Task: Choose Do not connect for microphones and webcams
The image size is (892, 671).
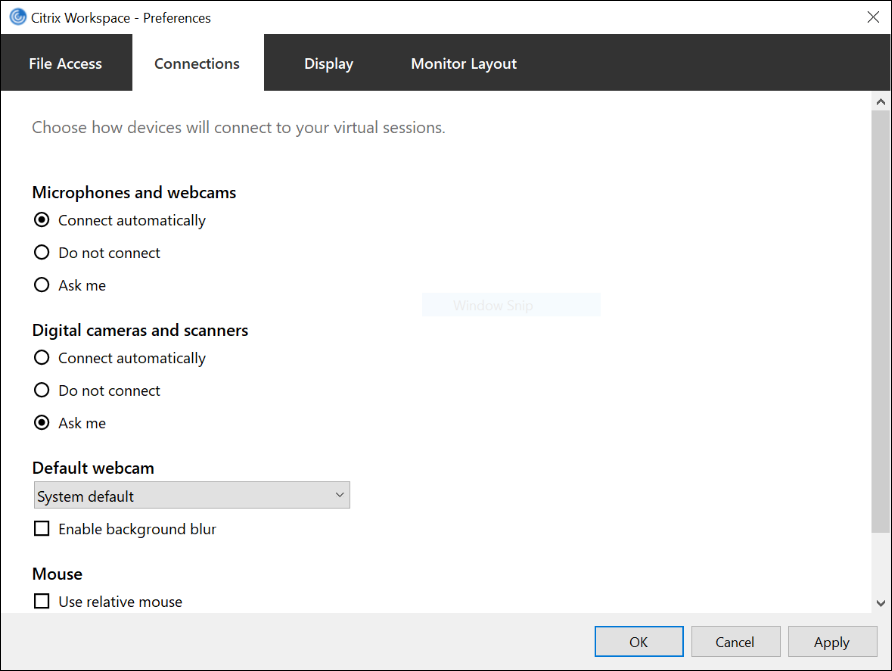Action: 42,253
